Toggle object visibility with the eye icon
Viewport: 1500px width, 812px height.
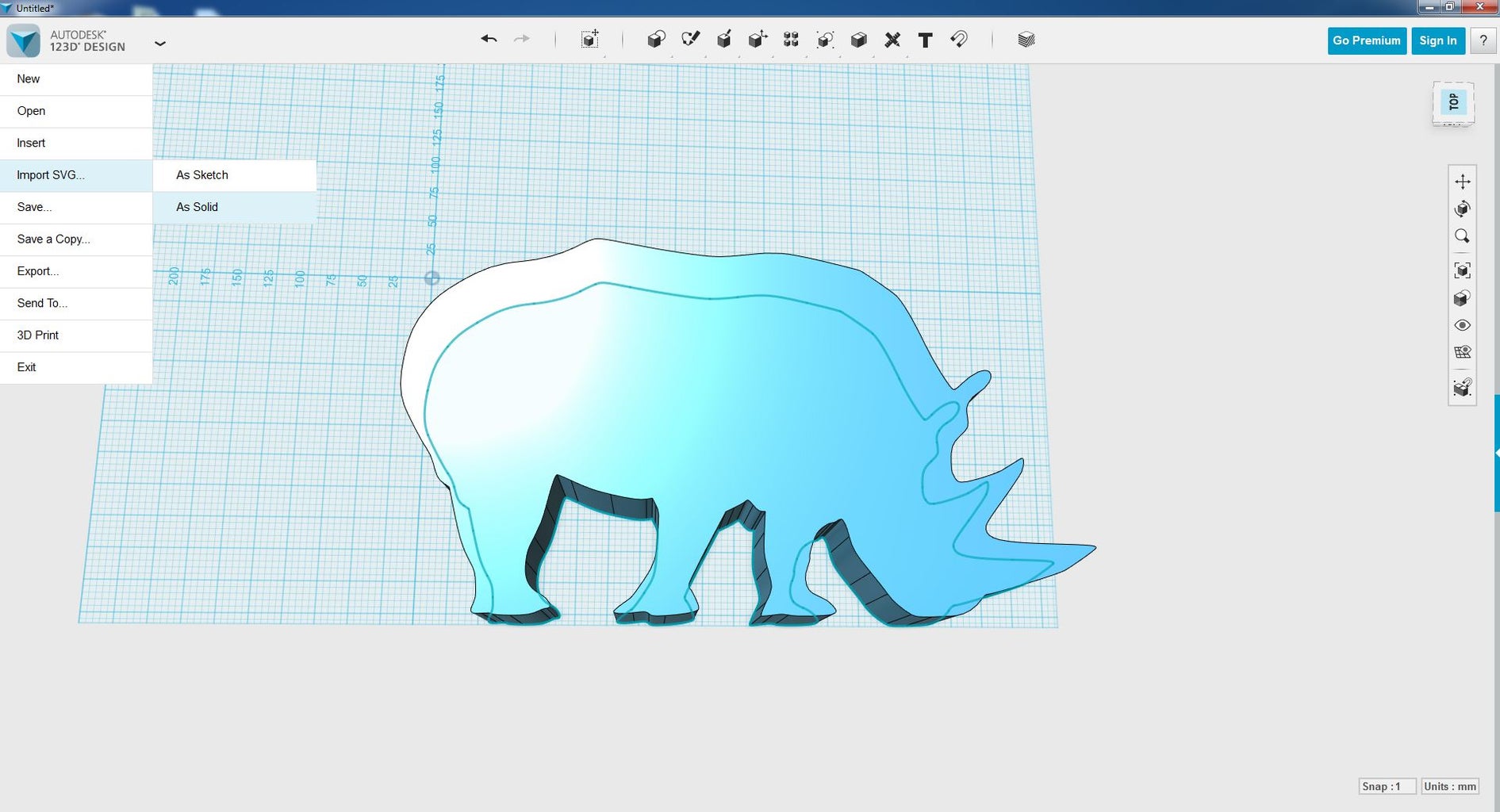point(1463,325)
